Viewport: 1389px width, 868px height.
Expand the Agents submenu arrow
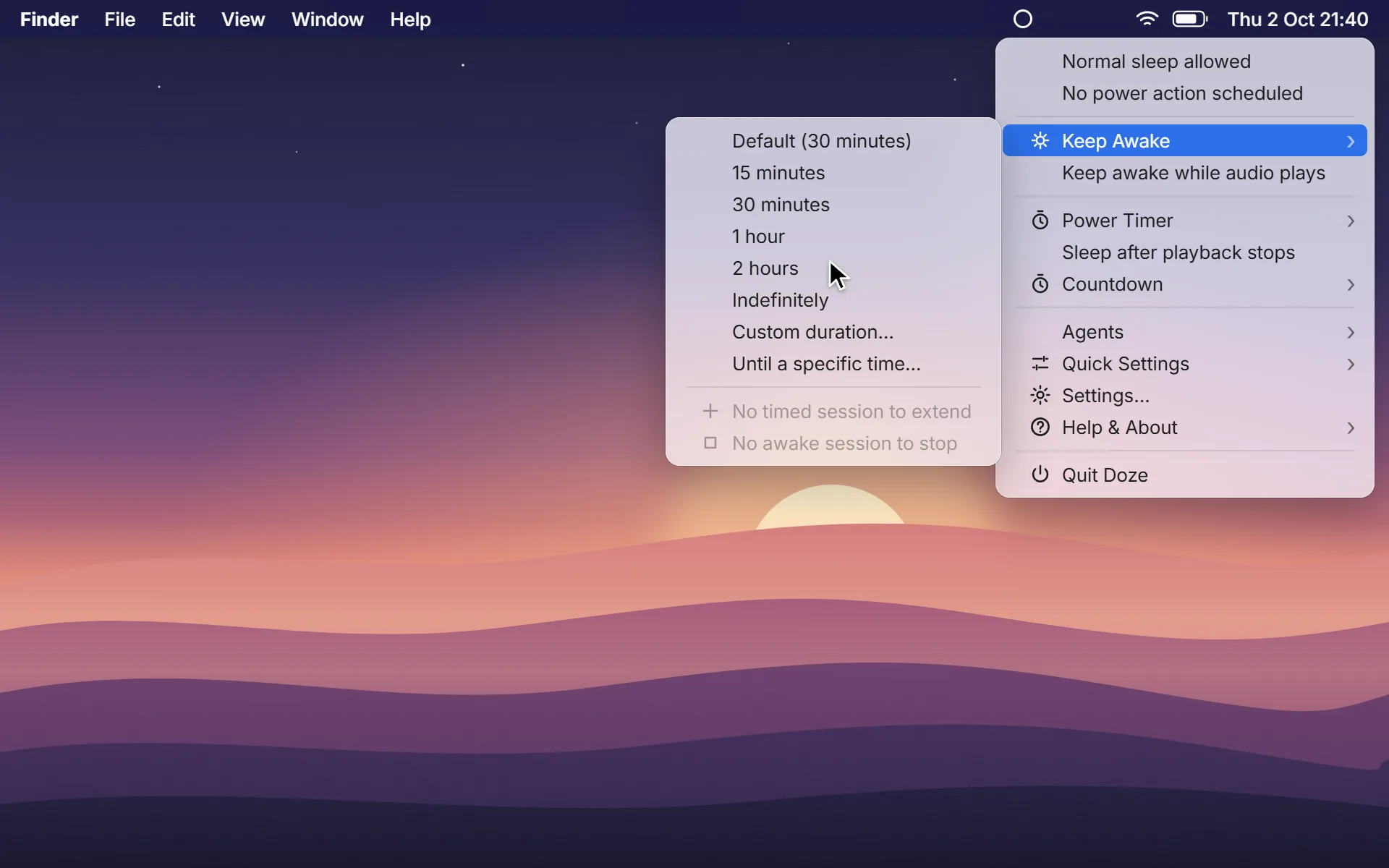point(1350,332)
